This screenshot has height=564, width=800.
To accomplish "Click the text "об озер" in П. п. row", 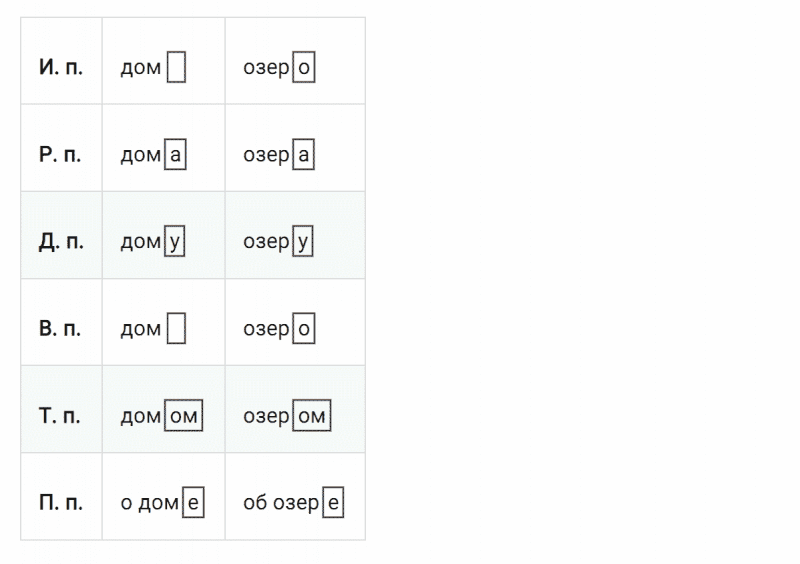I will 282,503.
